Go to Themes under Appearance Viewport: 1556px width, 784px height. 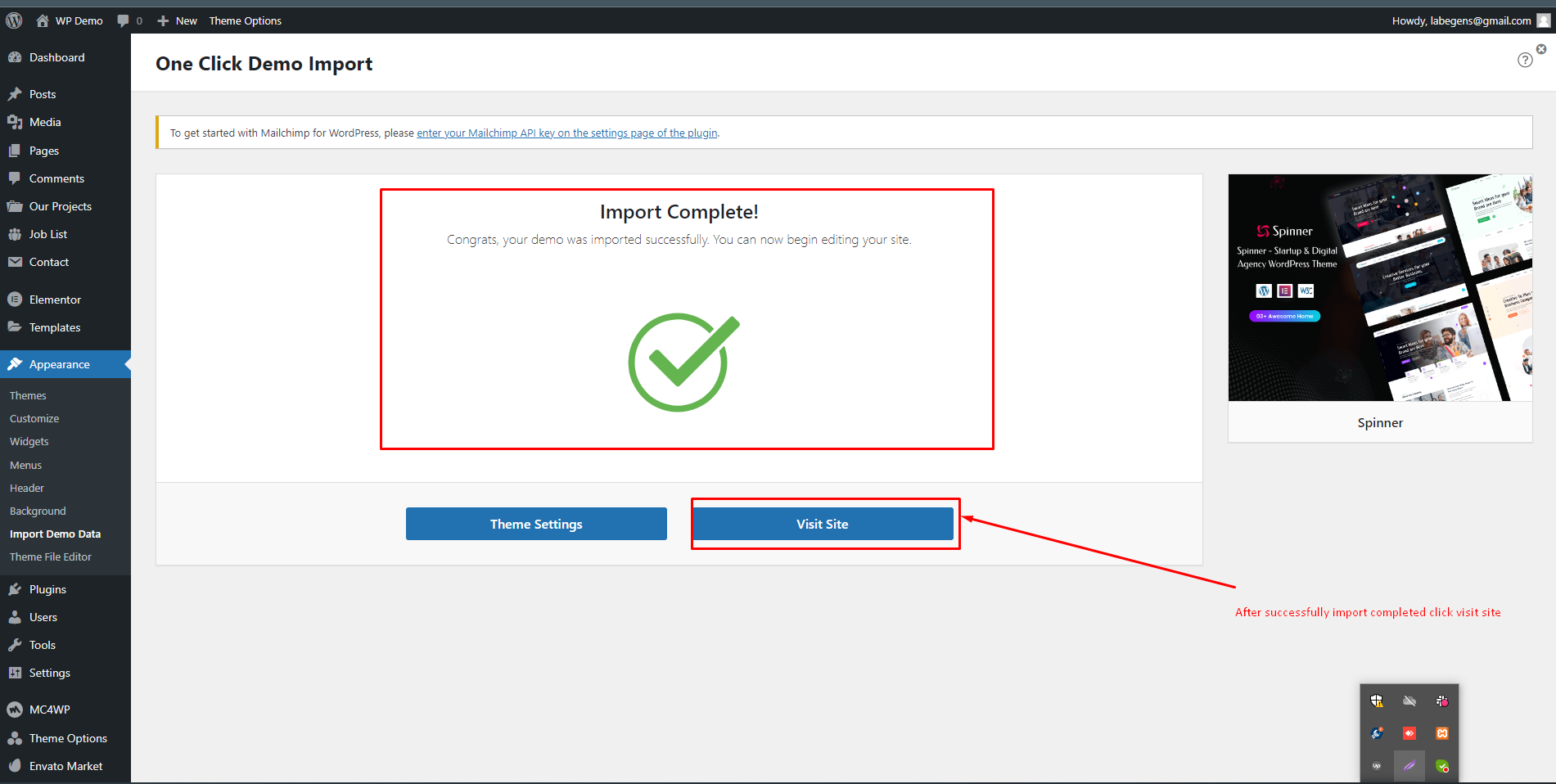point(28,395)
